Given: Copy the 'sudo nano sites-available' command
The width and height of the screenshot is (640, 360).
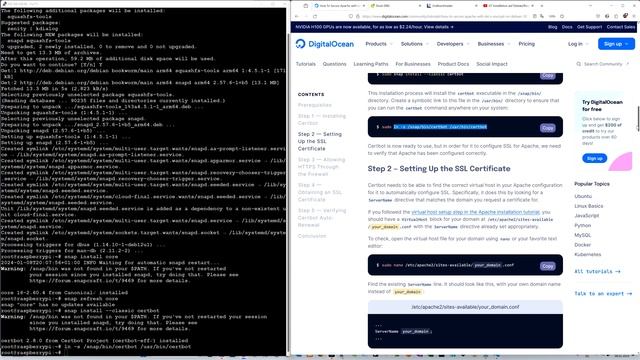Looking at the screenshot, I should click(547, 266).
